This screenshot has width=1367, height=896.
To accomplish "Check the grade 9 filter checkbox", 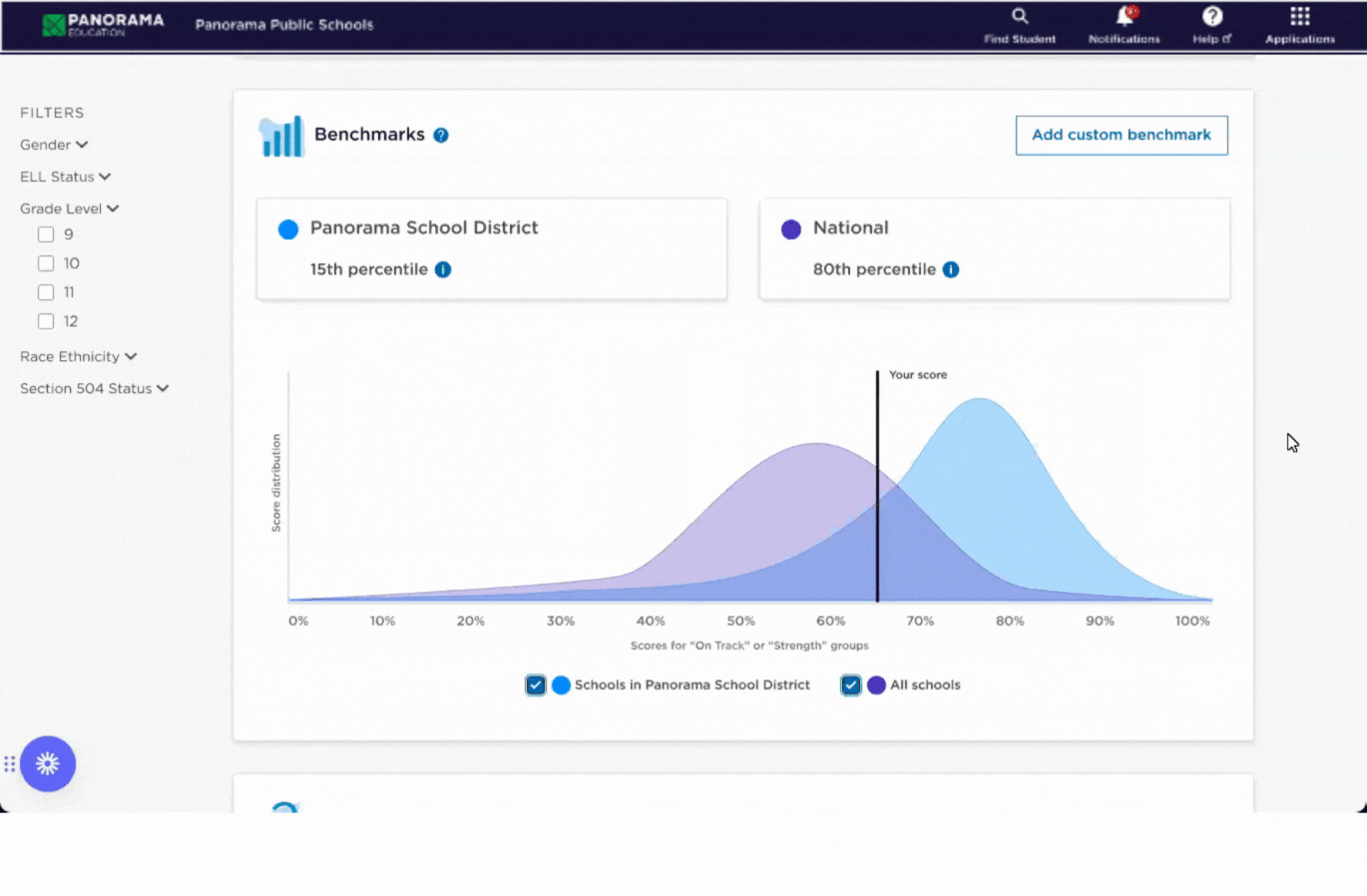I will point(46,234).
